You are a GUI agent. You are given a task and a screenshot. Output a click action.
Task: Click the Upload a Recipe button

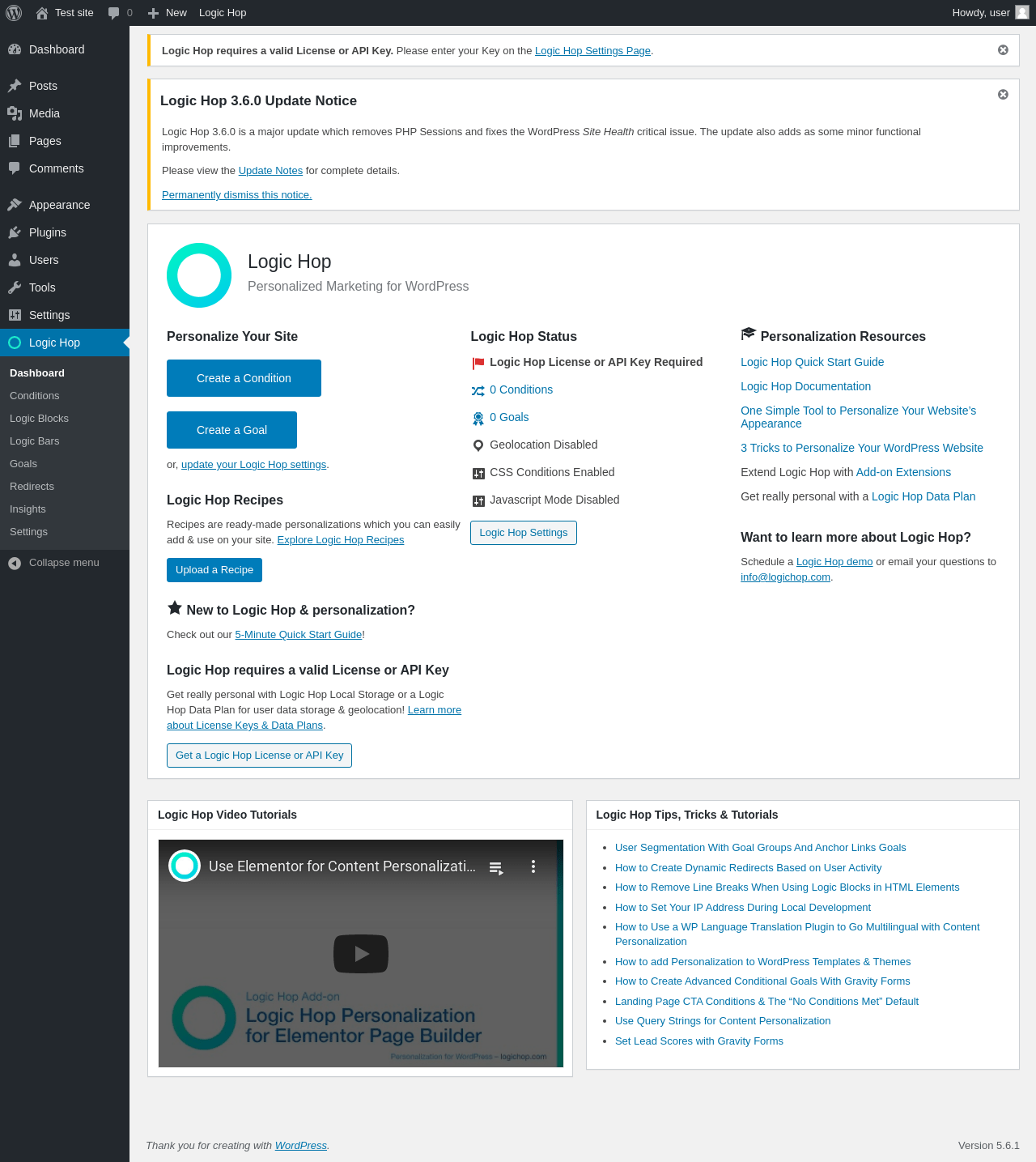(214, 570)
